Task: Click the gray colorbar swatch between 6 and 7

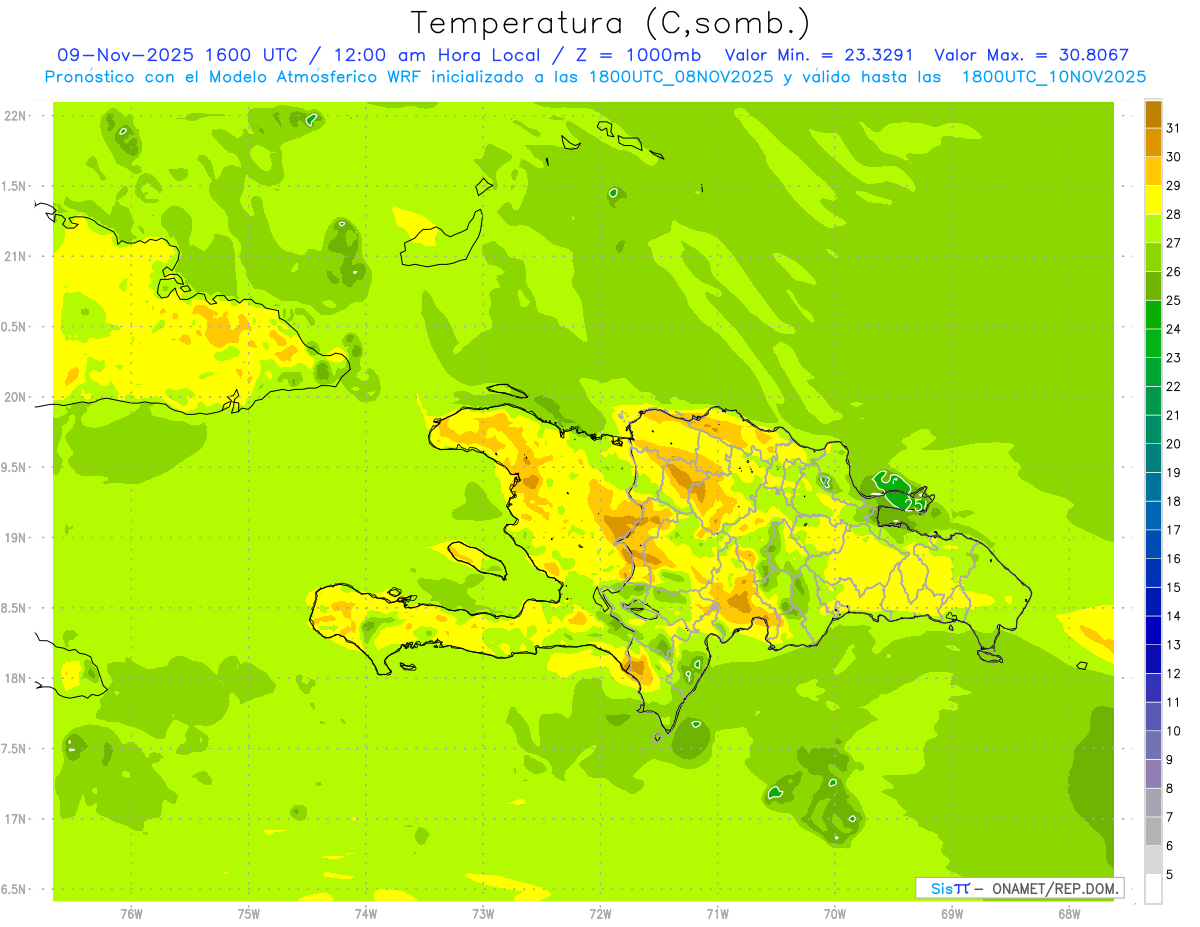Action: [1153, 831]
